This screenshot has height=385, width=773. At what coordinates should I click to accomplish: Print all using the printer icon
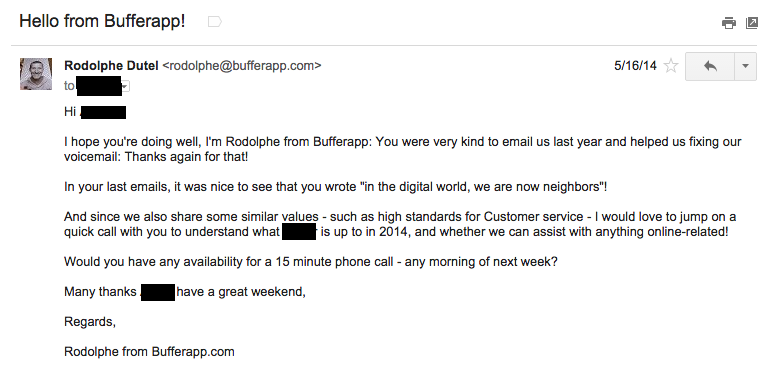tap(729, 23)
